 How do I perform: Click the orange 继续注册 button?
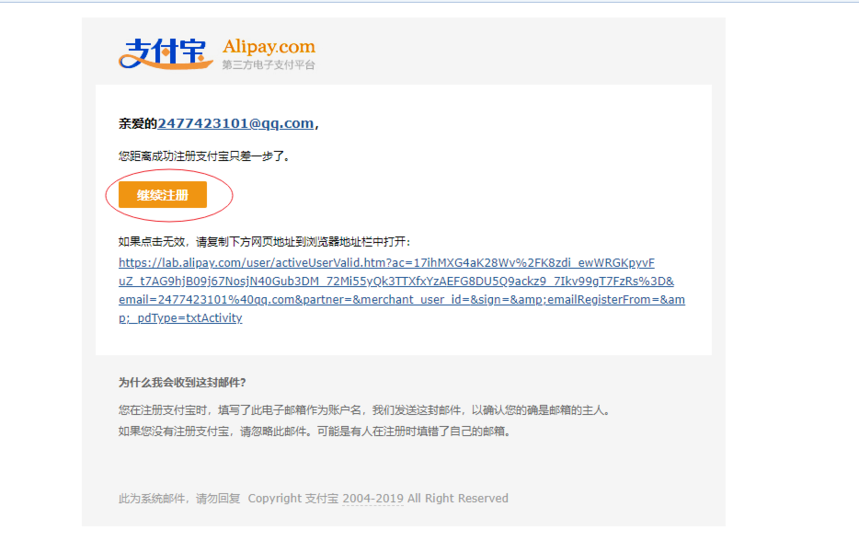coord(163,195)
